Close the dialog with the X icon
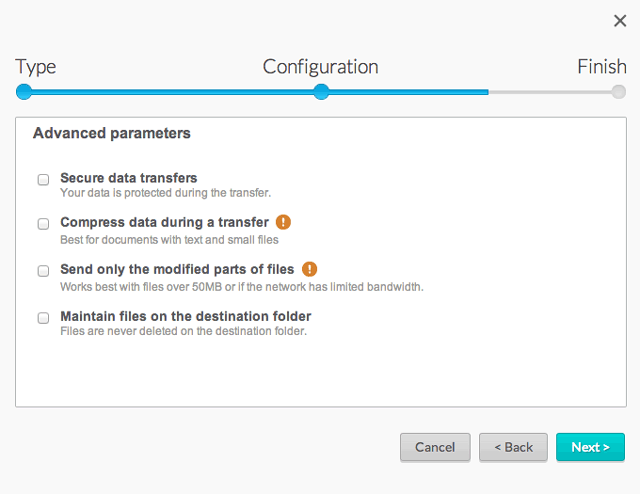Image resolution: width=640 pixels, height=494 pixels. pos(619,21)
